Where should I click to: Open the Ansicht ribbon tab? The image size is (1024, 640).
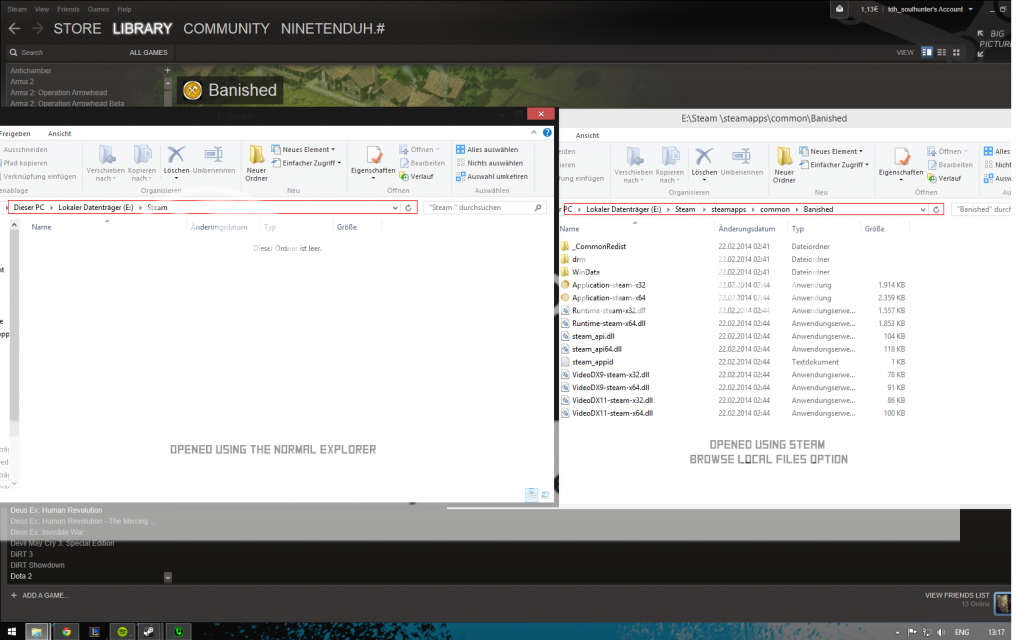point(60,133)
